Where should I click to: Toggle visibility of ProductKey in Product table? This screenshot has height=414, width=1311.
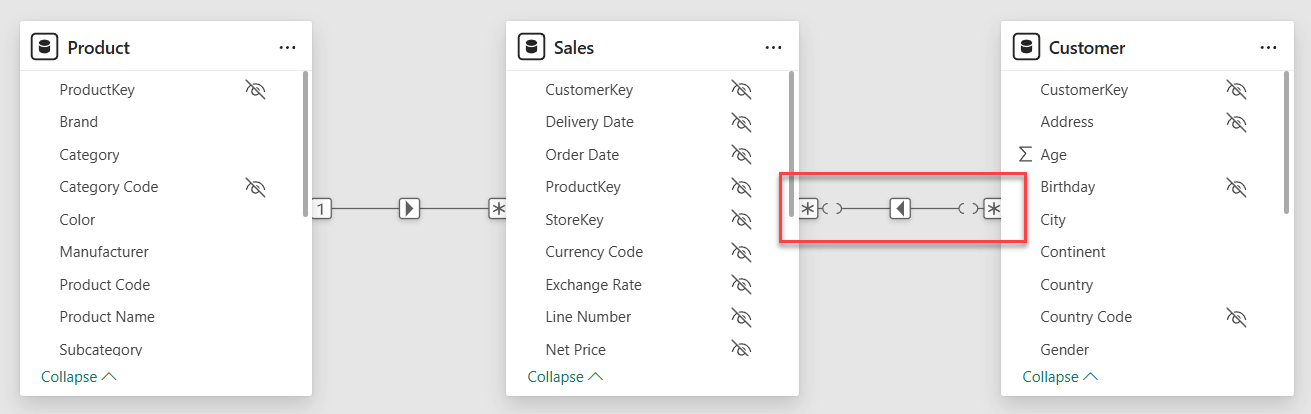(255, 90)
